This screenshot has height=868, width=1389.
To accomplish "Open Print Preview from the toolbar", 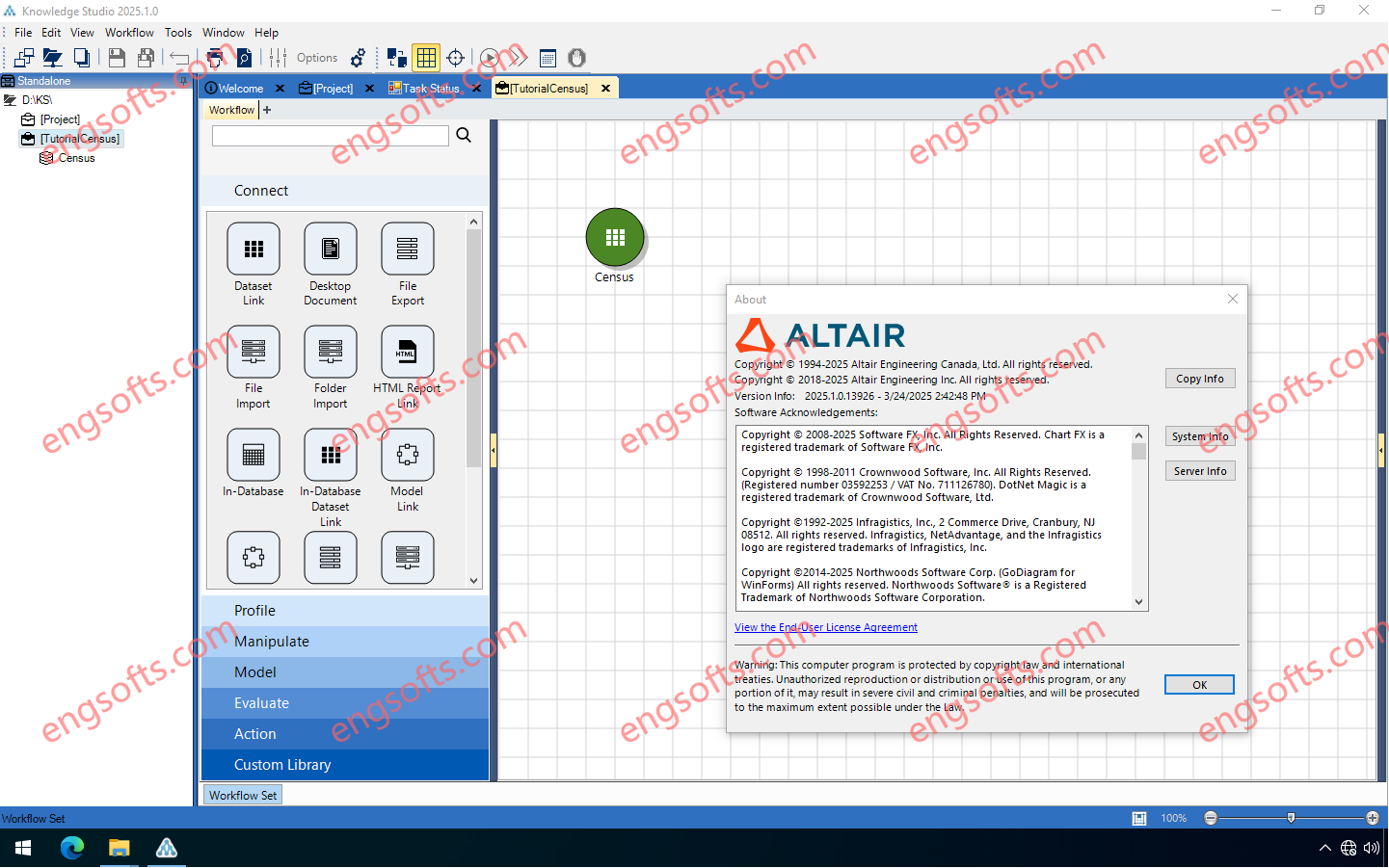I will pyautogui.click(x=244, y=58).
